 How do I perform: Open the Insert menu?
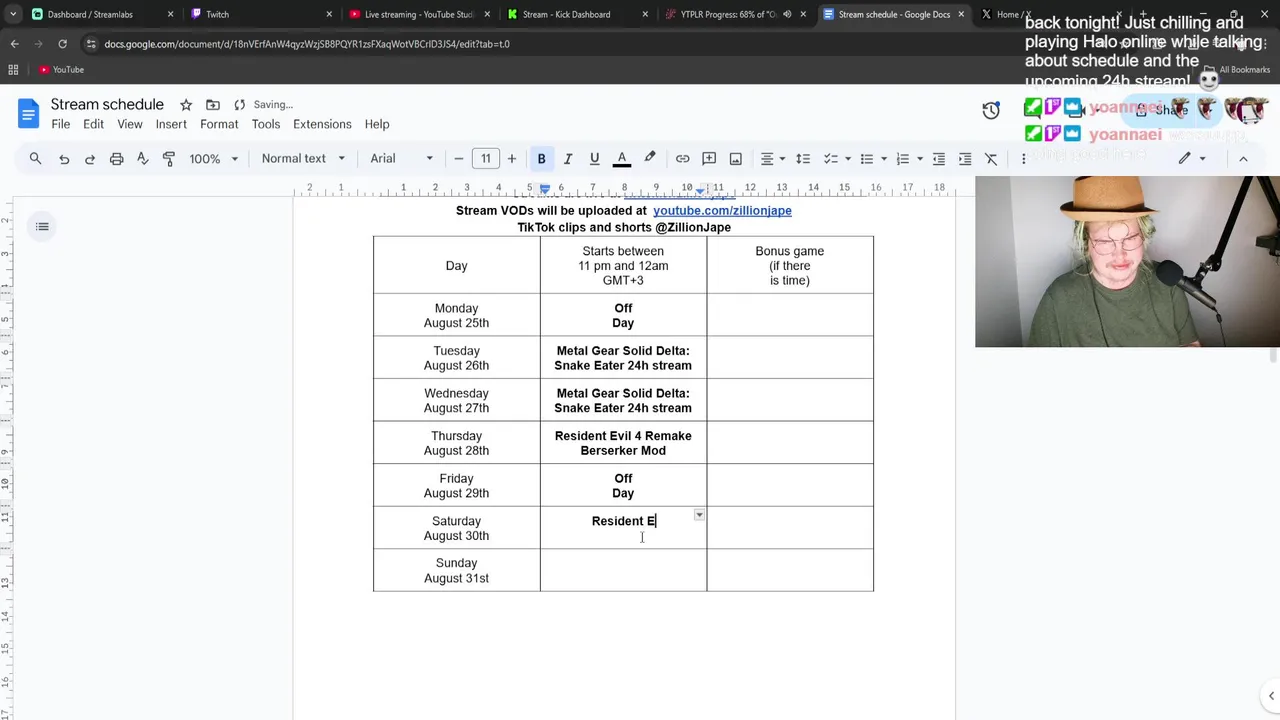pyautogui.click(x=171, y=124)
